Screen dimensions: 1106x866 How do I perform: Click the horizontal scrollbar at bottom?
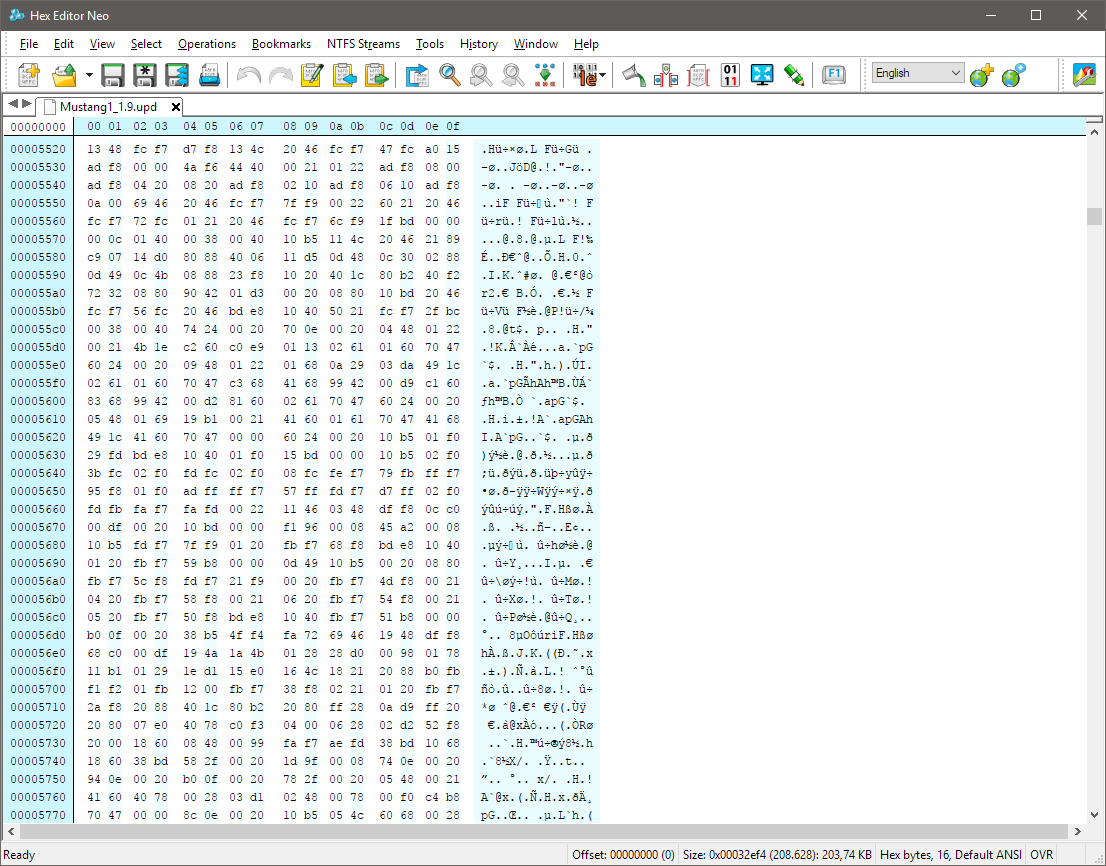click(x=540, y=831)
